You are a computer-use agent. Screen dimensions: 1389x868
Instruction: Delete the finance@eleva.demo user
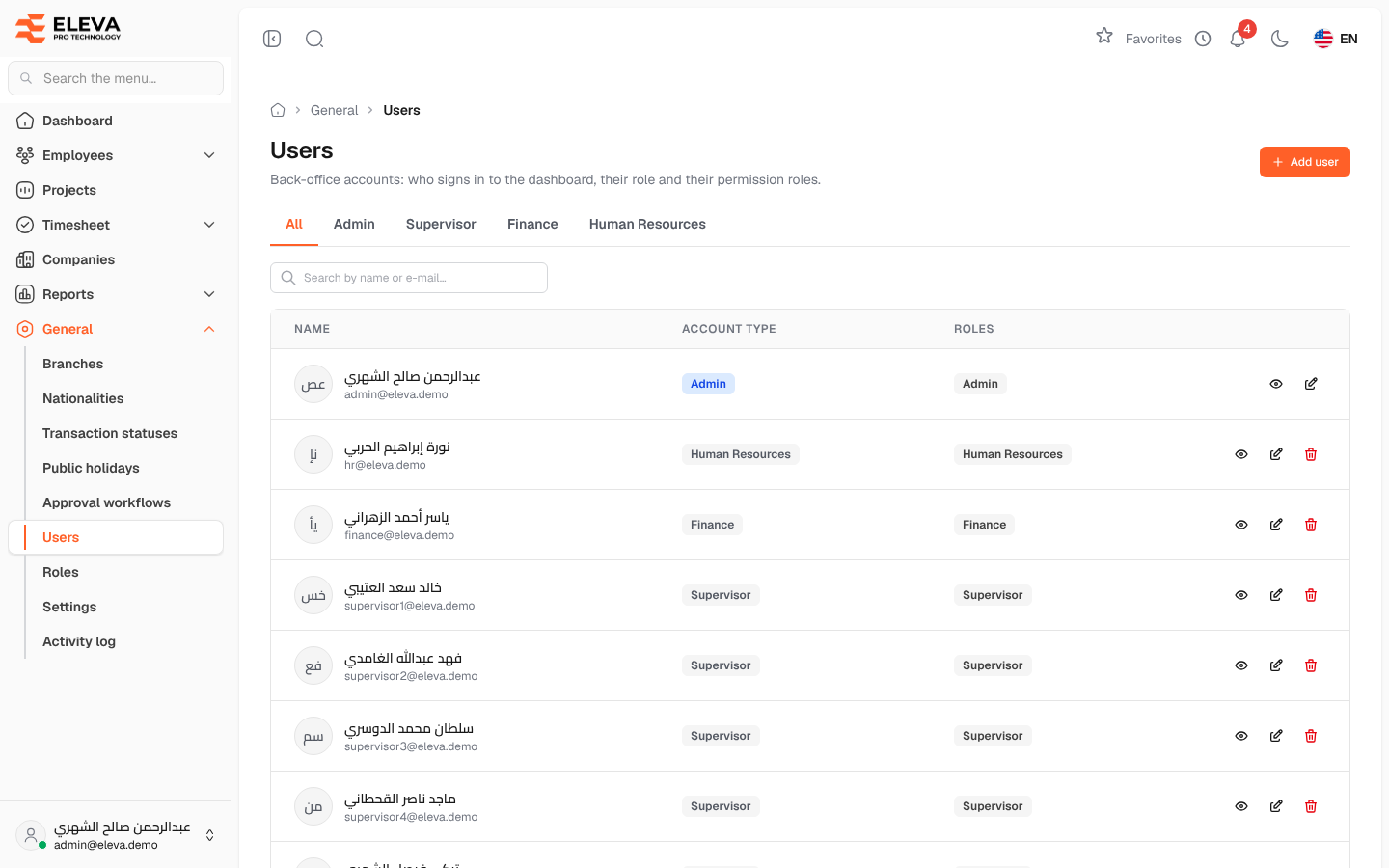(1311, 525)
